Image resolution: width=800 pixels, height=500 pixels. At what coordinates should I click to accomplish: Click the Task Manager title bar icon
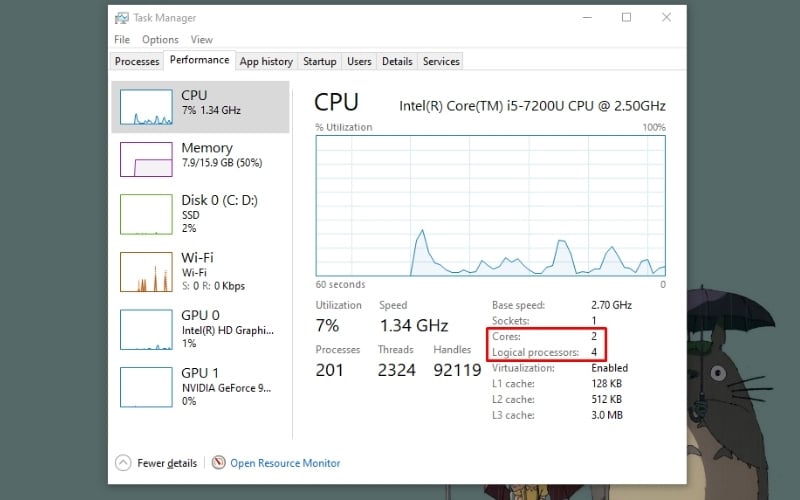click(121, 18)
